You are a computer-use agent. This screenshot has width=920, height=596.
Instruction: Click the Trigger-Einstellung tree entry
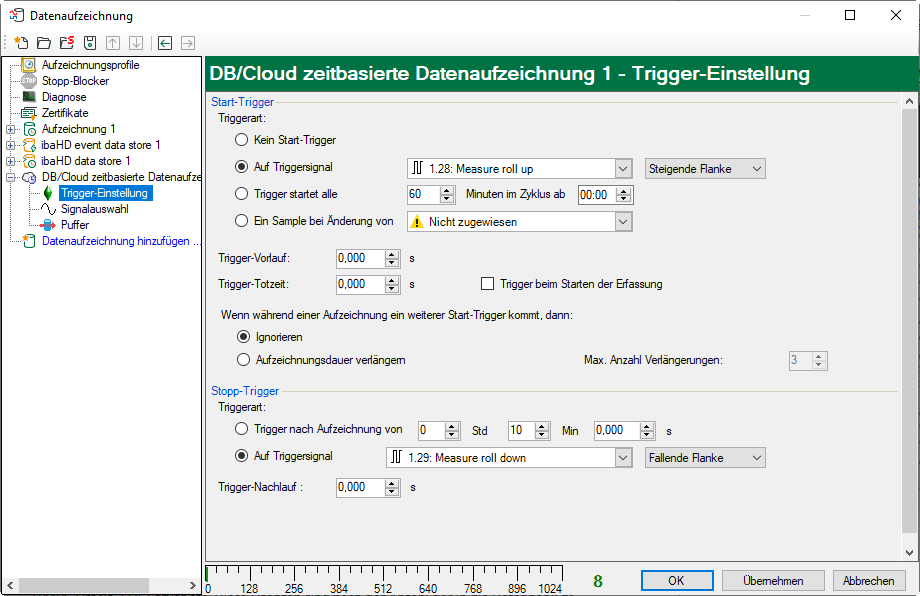point(106,193)
